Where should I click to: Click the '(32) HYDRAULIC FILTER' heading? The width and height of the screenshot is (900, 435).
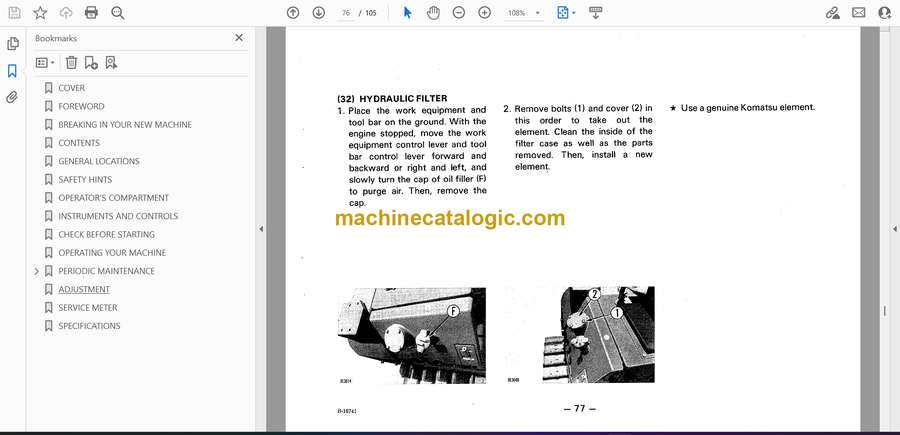[x=392, y=99]
